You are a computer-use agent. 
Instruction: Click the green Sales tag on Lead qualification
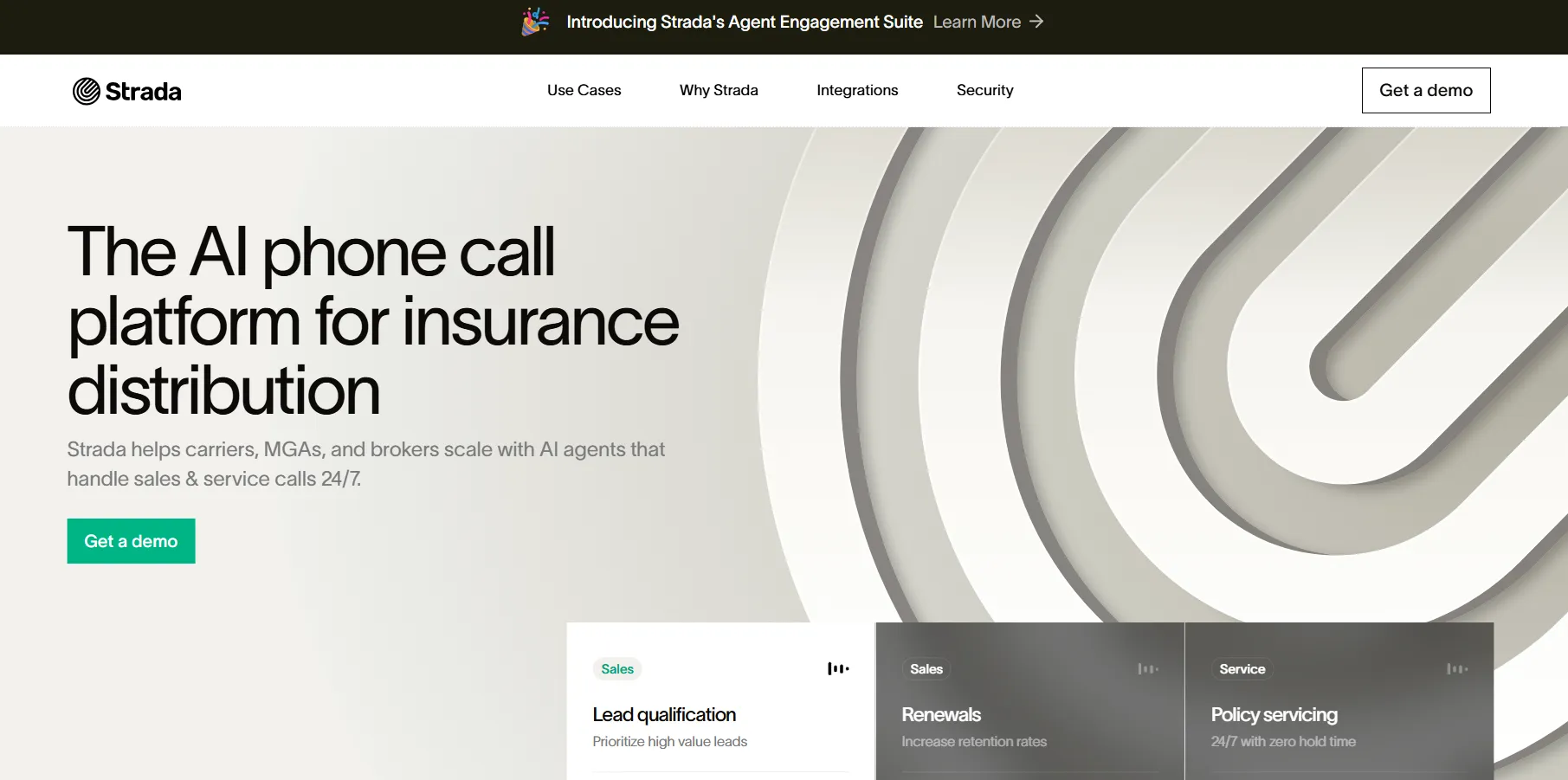[617, 668]
